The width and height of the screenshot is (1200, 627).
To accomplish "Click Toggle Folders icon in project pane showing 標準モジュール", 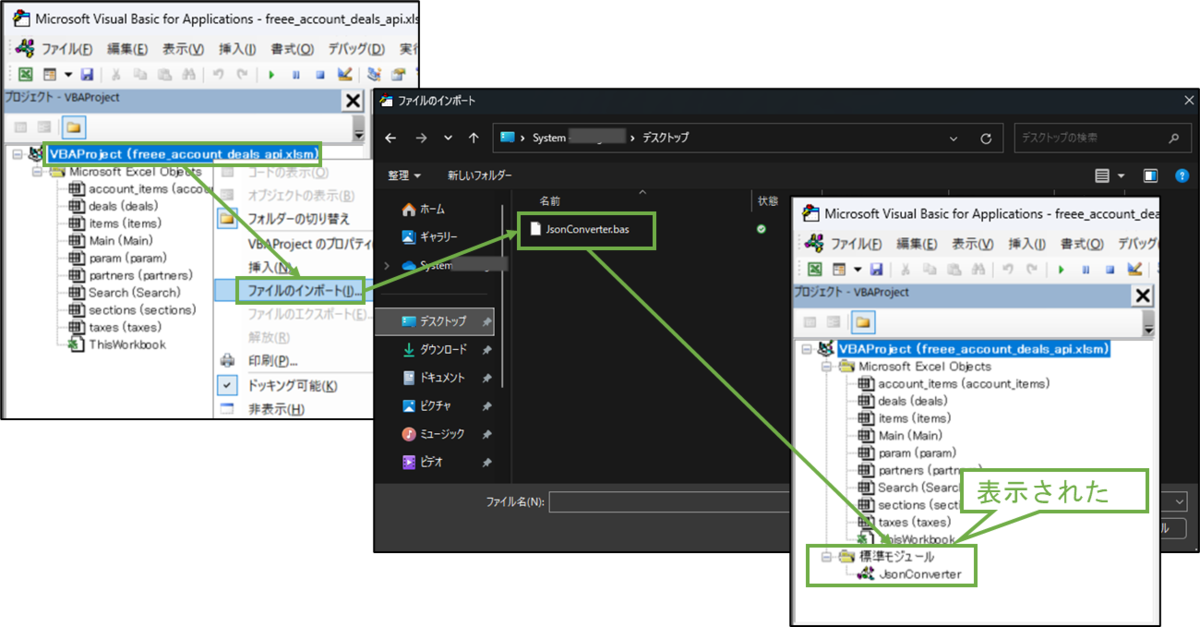I will 863,322.
